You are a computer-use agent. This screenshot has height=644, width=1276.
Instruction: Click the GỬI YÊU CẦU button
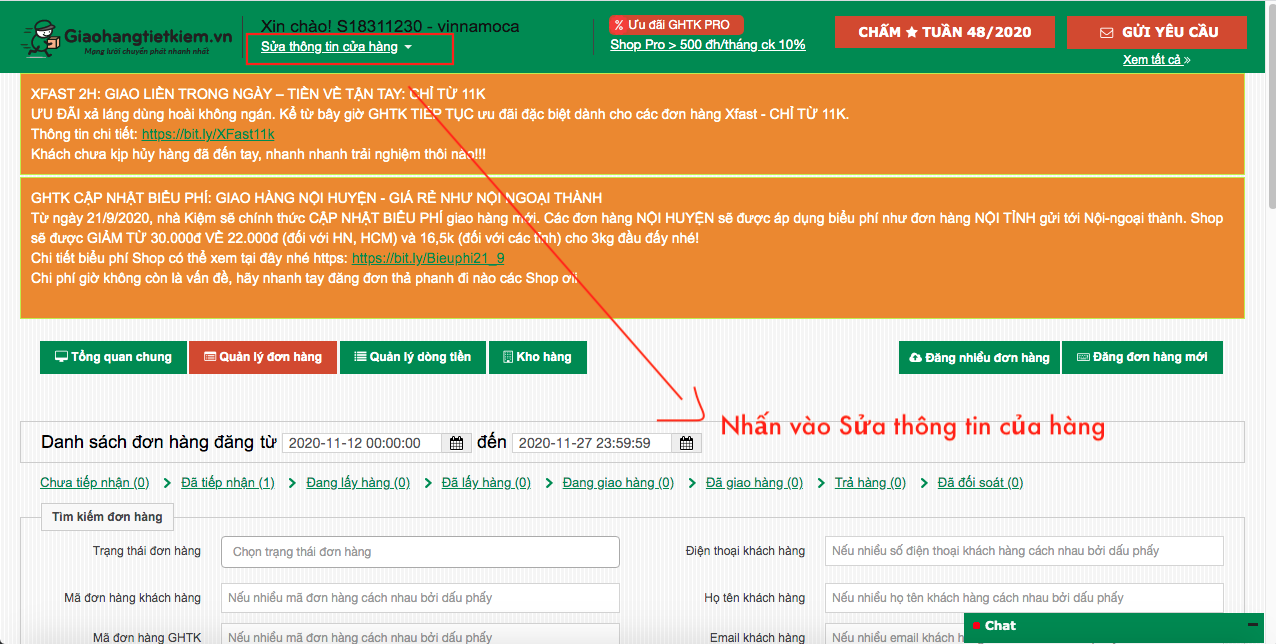(x=1157, y=32)
